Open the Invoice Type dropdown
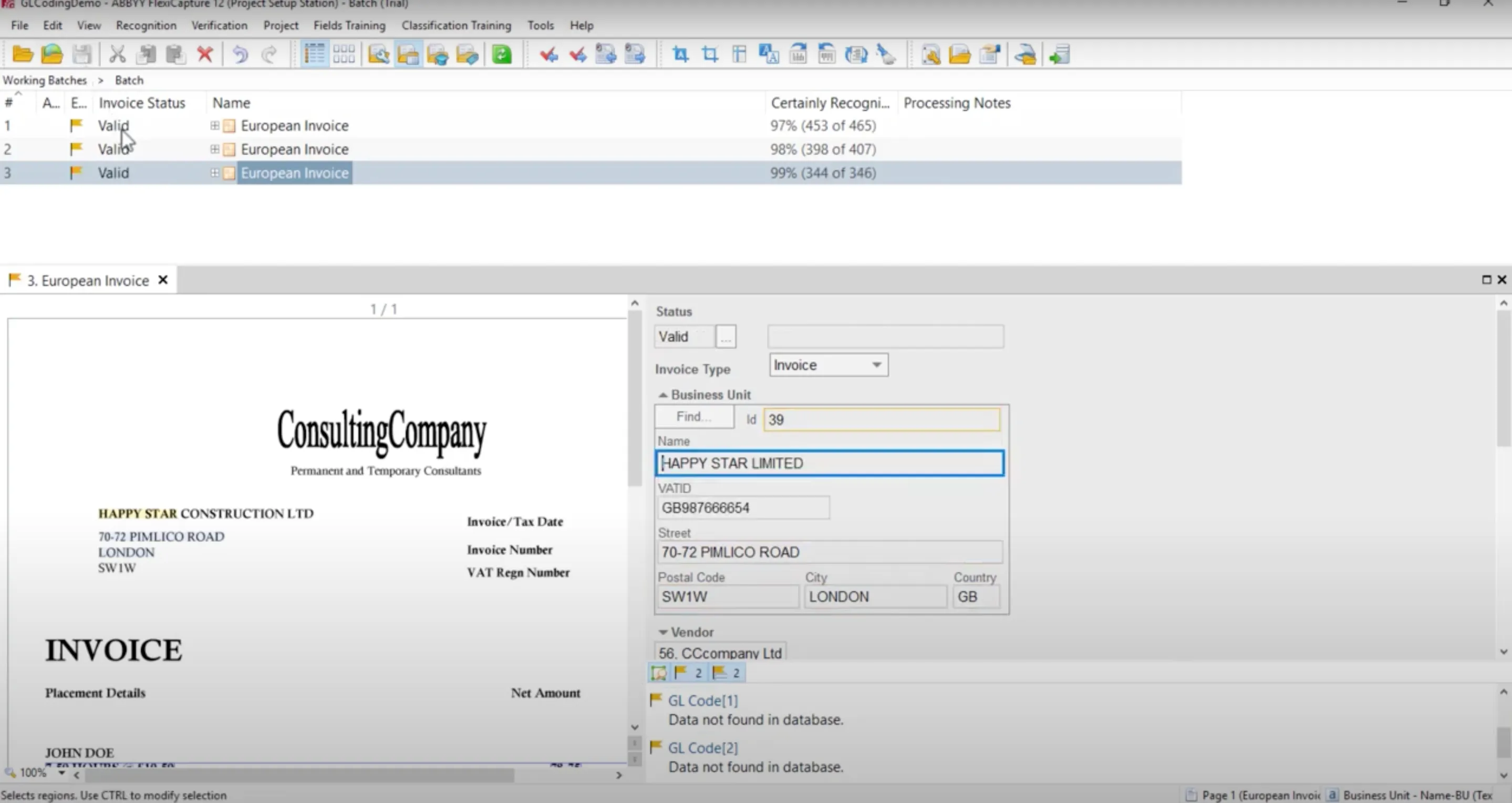Screen dimensions: 1512x803 pos(876,365)
